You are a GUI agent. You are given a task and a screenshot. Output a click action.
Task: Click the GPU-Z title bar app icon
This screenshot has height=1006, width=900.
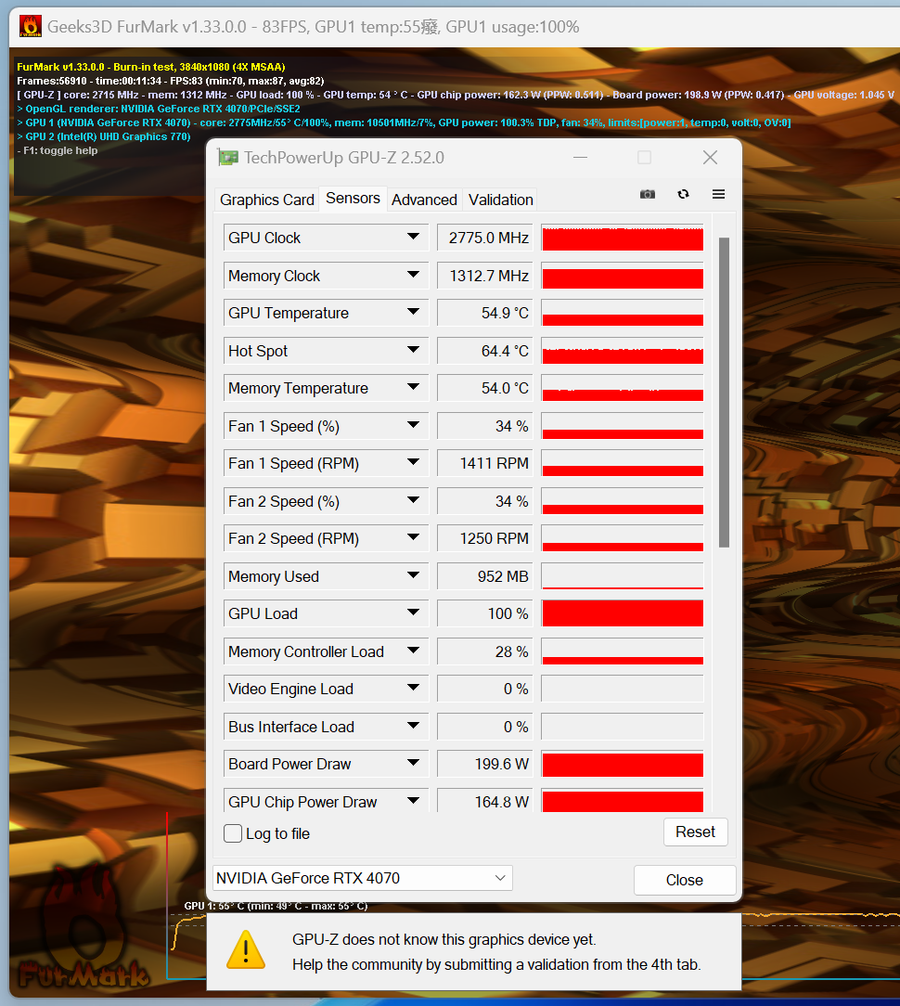(x=228, y=158)
